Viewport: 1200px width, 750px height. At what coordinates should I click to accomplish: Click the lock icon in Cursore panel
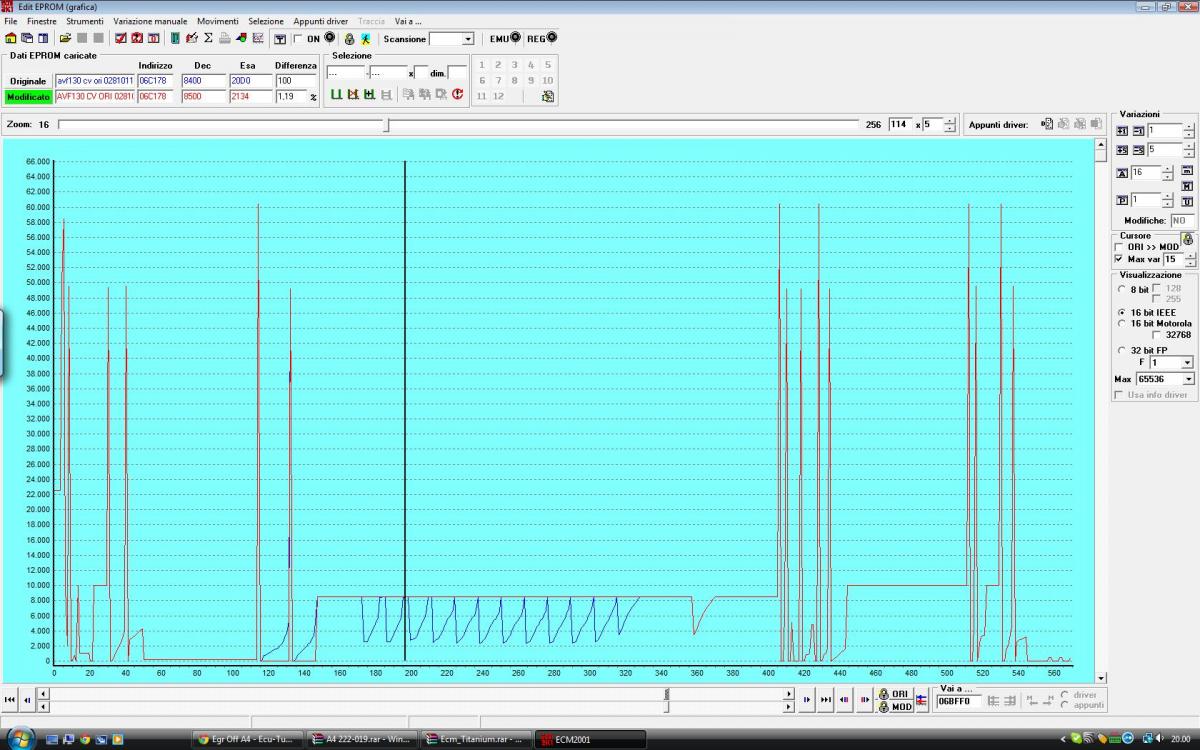coord(1187,239)
